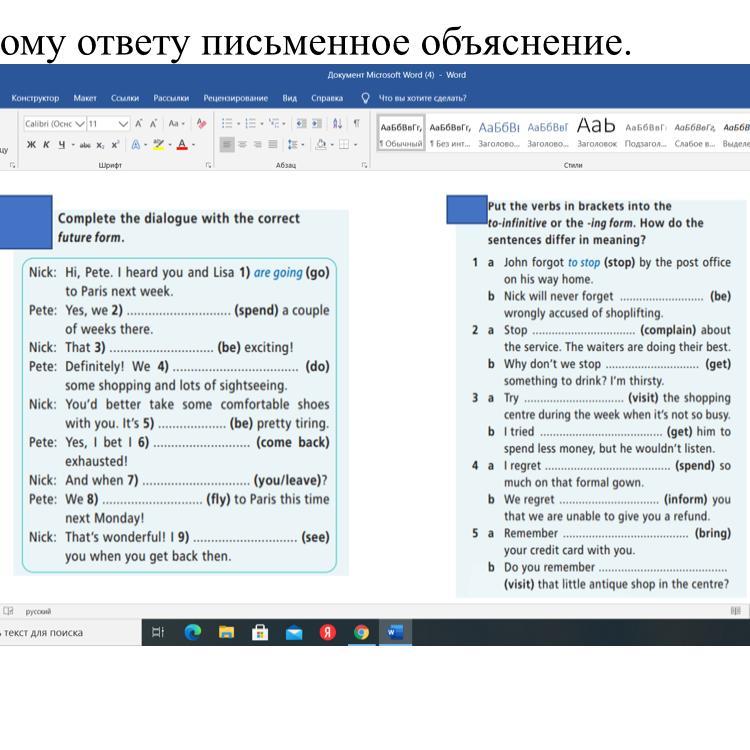Open the Конструктор tab
The width and height of the screenshot is (750, 750).
(x=35, y=98)
